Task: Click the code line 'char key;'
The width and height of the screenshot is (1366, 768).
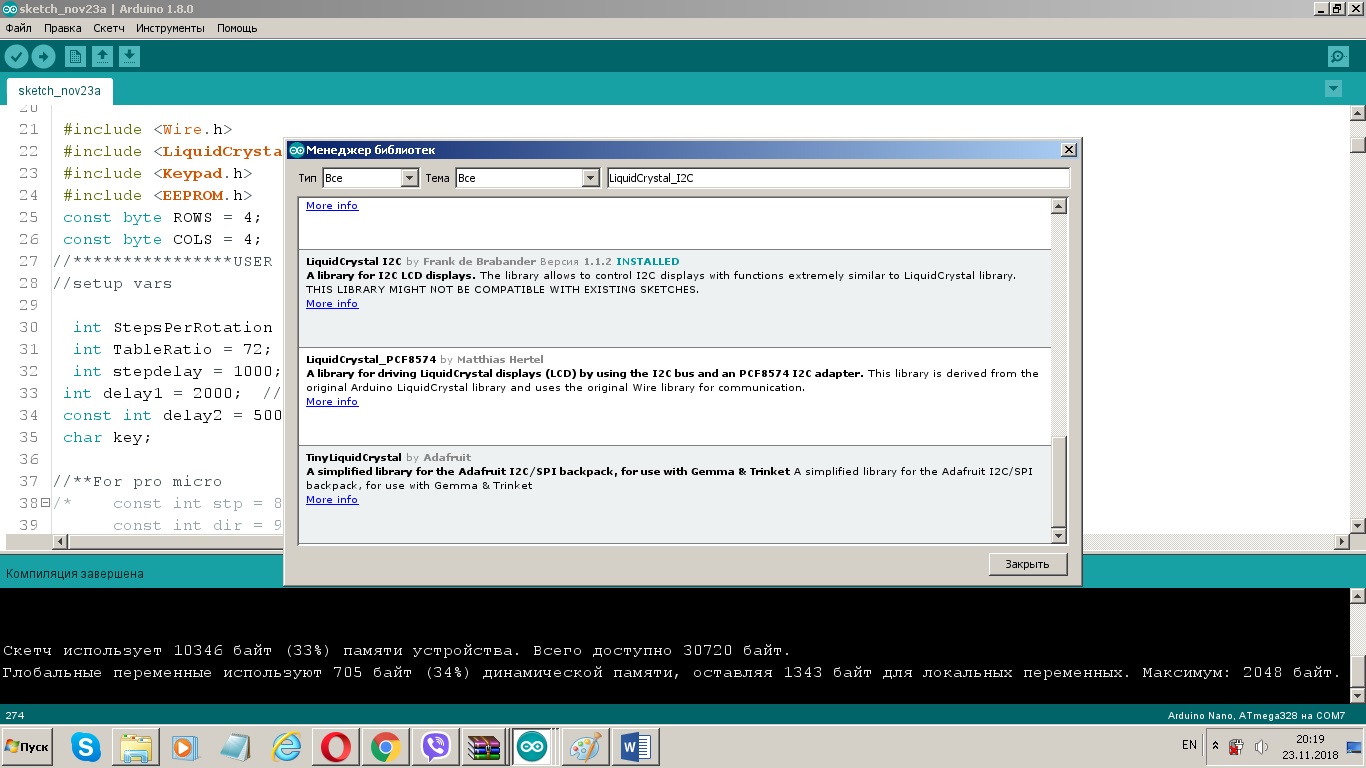Action: click(x=107, y=437)
